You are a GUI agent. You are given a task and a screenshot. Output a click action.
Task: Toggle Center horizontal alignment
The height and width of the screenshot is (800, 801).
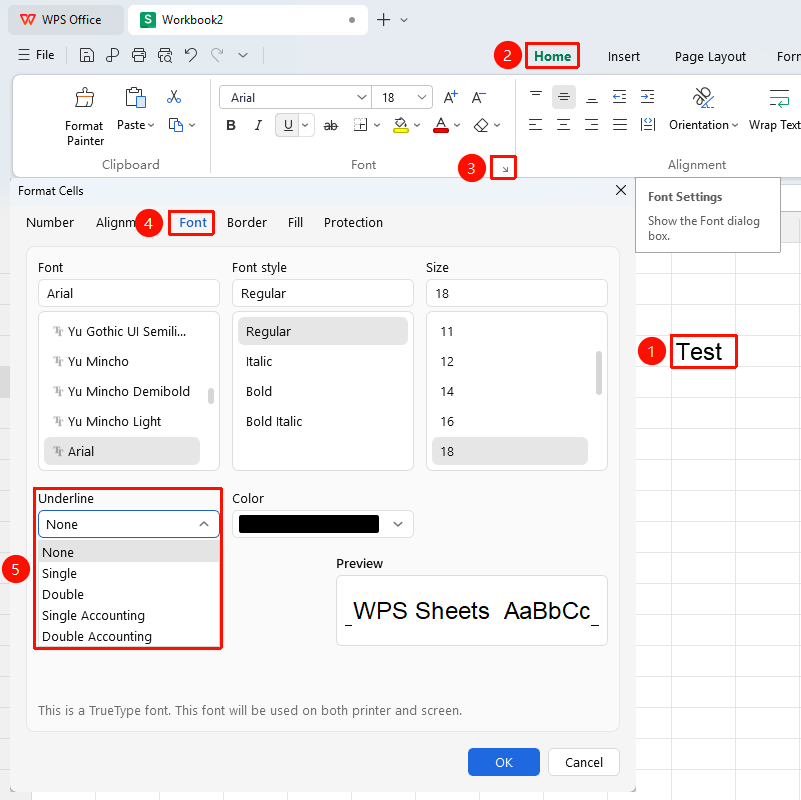(x=563, y=125)
